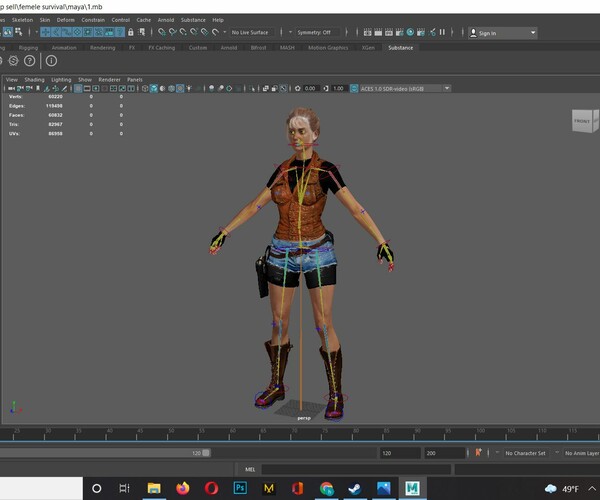Click the camera bookmarks panel icon
The image size is (600, 500).
[x=38, y=89]
